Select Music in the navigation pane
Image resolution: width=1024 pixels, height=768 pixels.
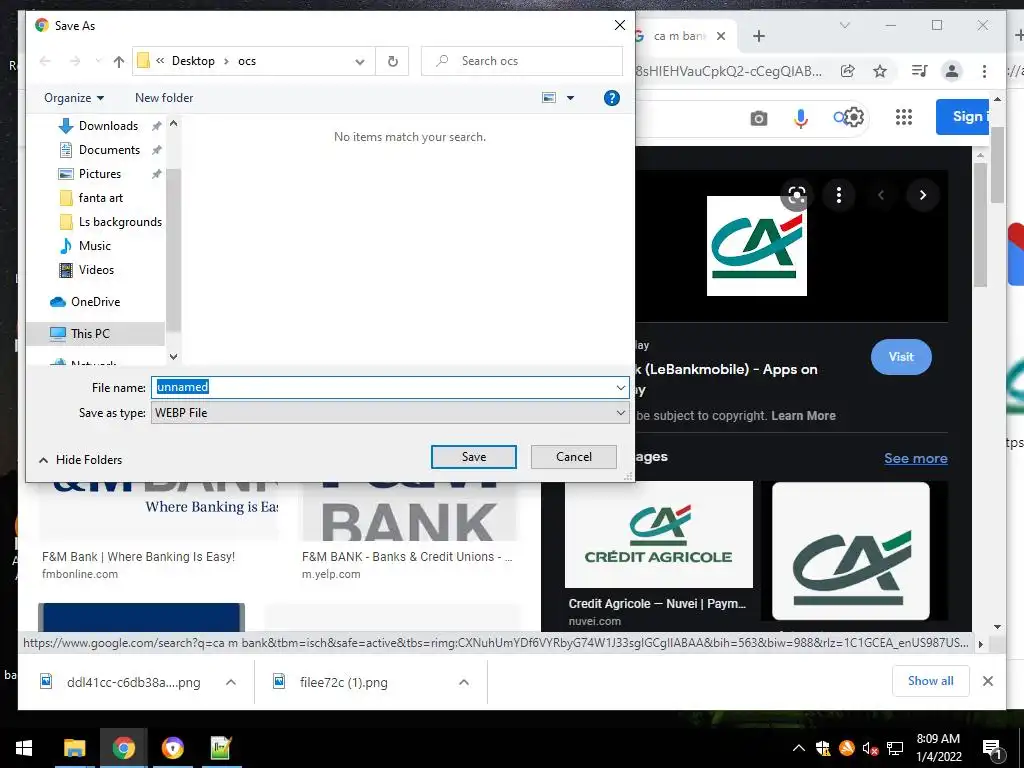94,246
